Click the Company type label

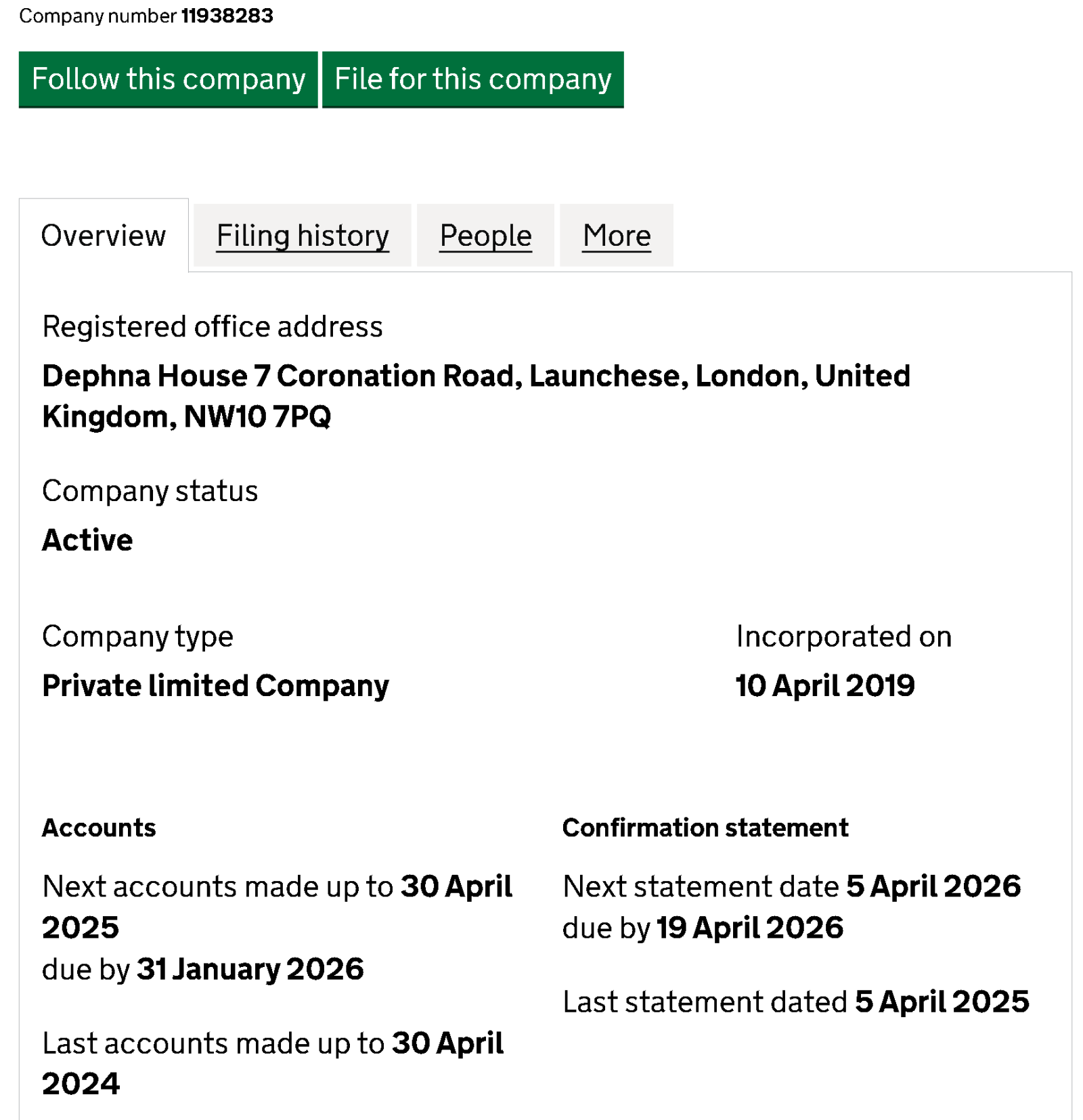tap(137, 637)
